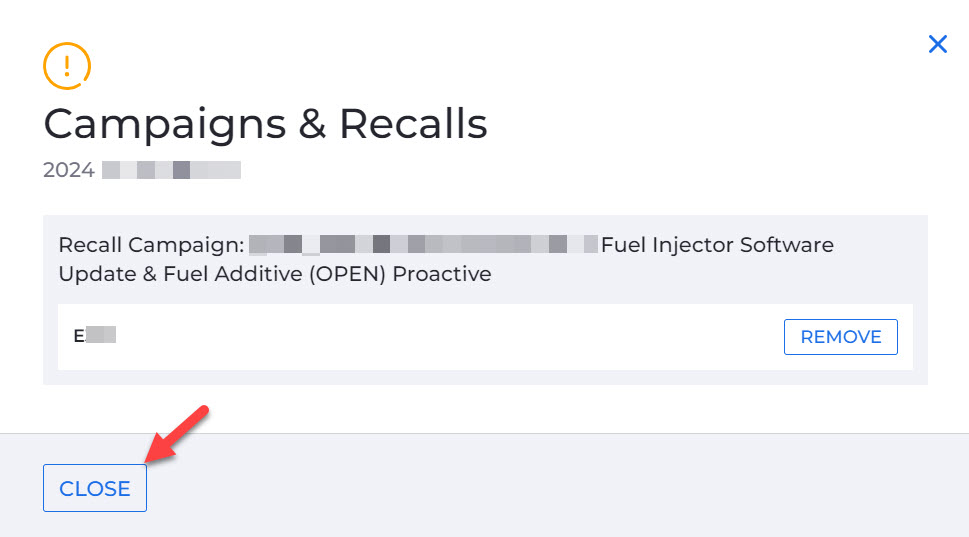The height and width of the screenshot is (537, 969).
Task: Click the blurred code after the letter E
Action: 101,334
